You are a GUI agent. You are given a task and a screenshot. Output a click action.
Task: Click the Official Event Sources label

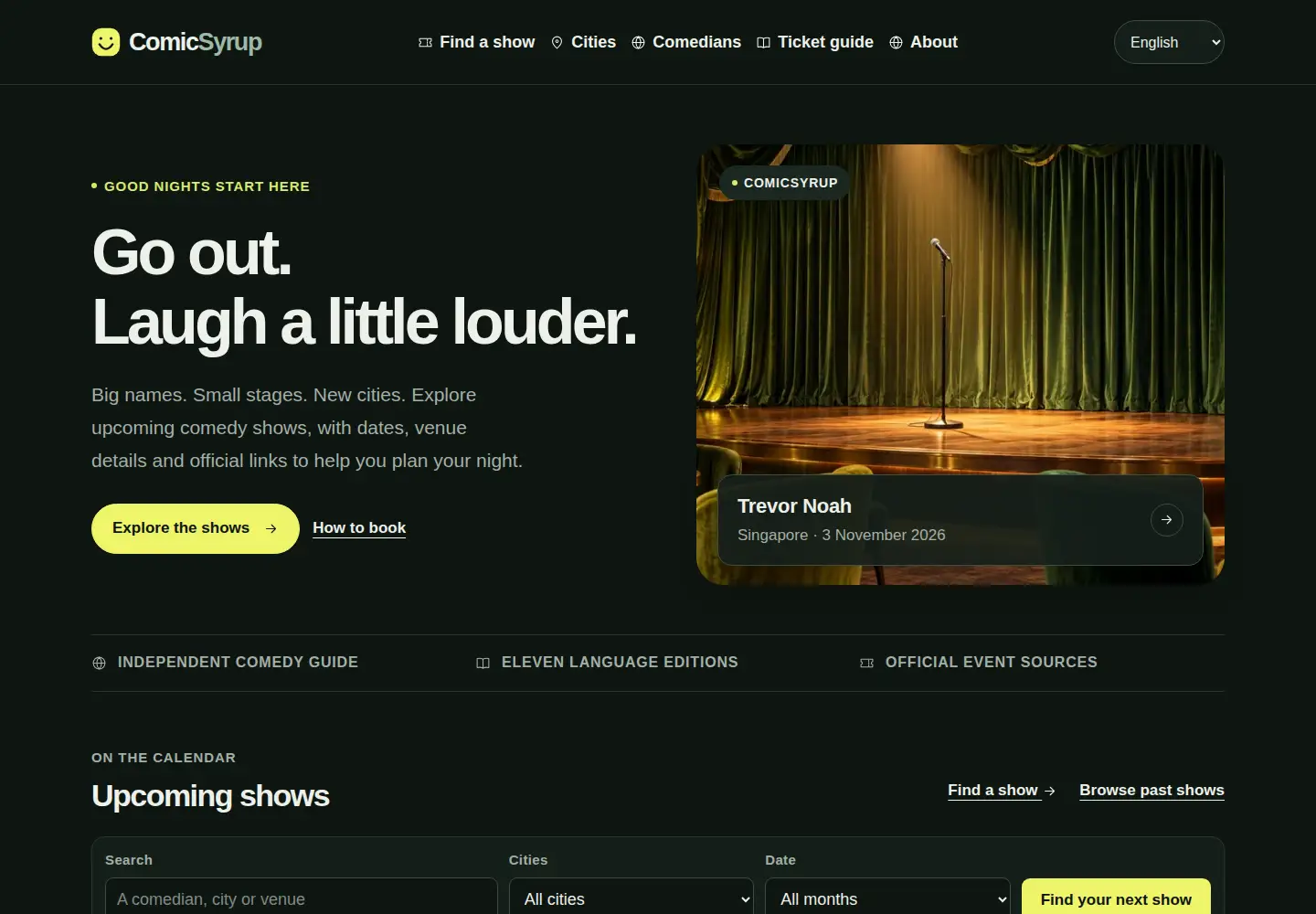tap(992, 663)
